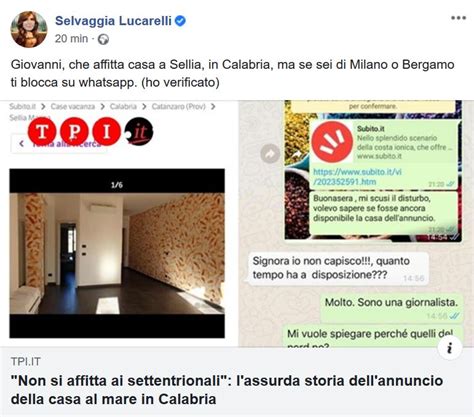Click the back chevron to search
Screen dimensions: 474x417
tap(22, 144)
